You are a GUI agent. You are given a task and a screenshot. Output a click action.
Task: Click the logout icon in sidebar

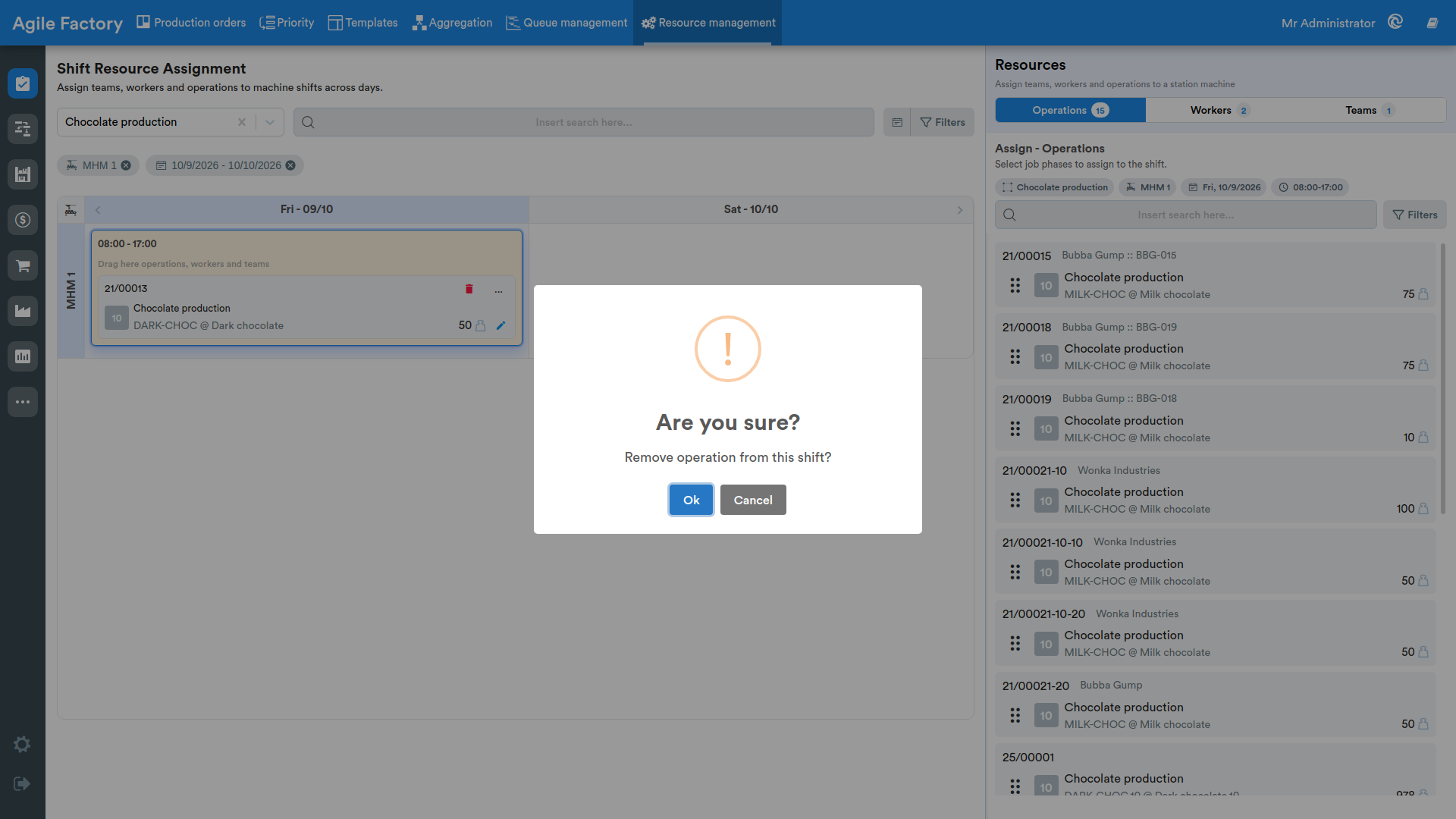(x=22, y=783)
